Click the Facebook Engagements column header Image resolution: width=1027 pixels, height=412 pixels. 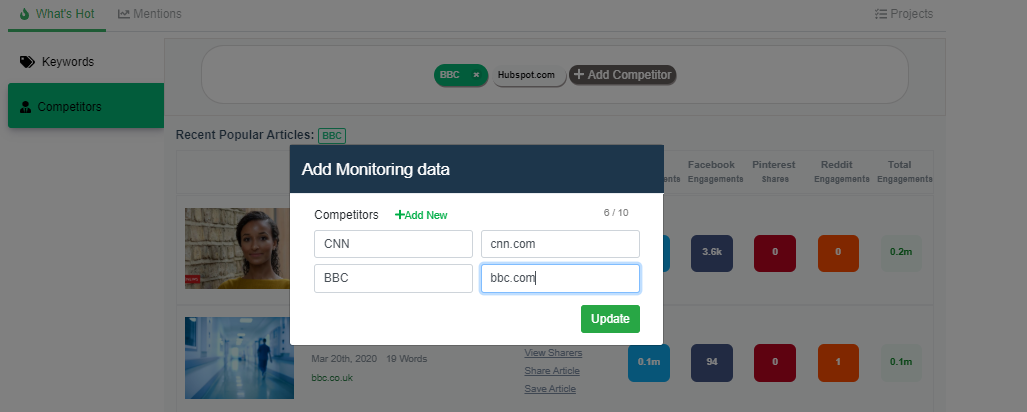click(715, 172)
